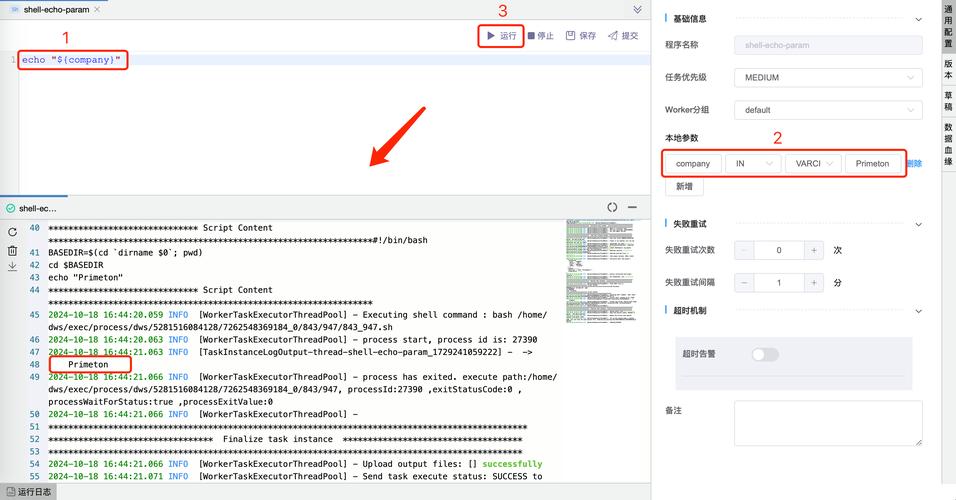956x500 pixels.
Task: Click the 保存 (Save) icon button
Action: (x=580, y=36)
